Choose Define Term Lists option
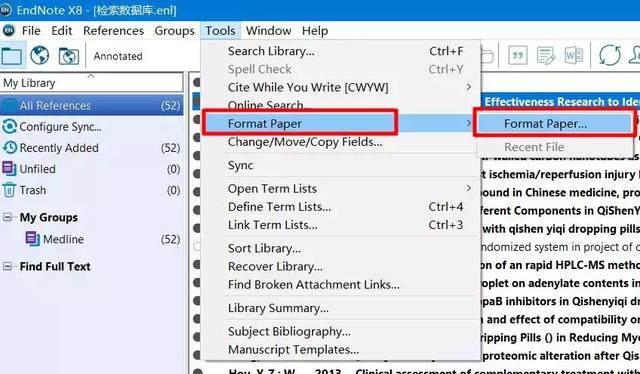Image resolution: width=640 pixels, height=374 pixels. [x=341, y=207]
